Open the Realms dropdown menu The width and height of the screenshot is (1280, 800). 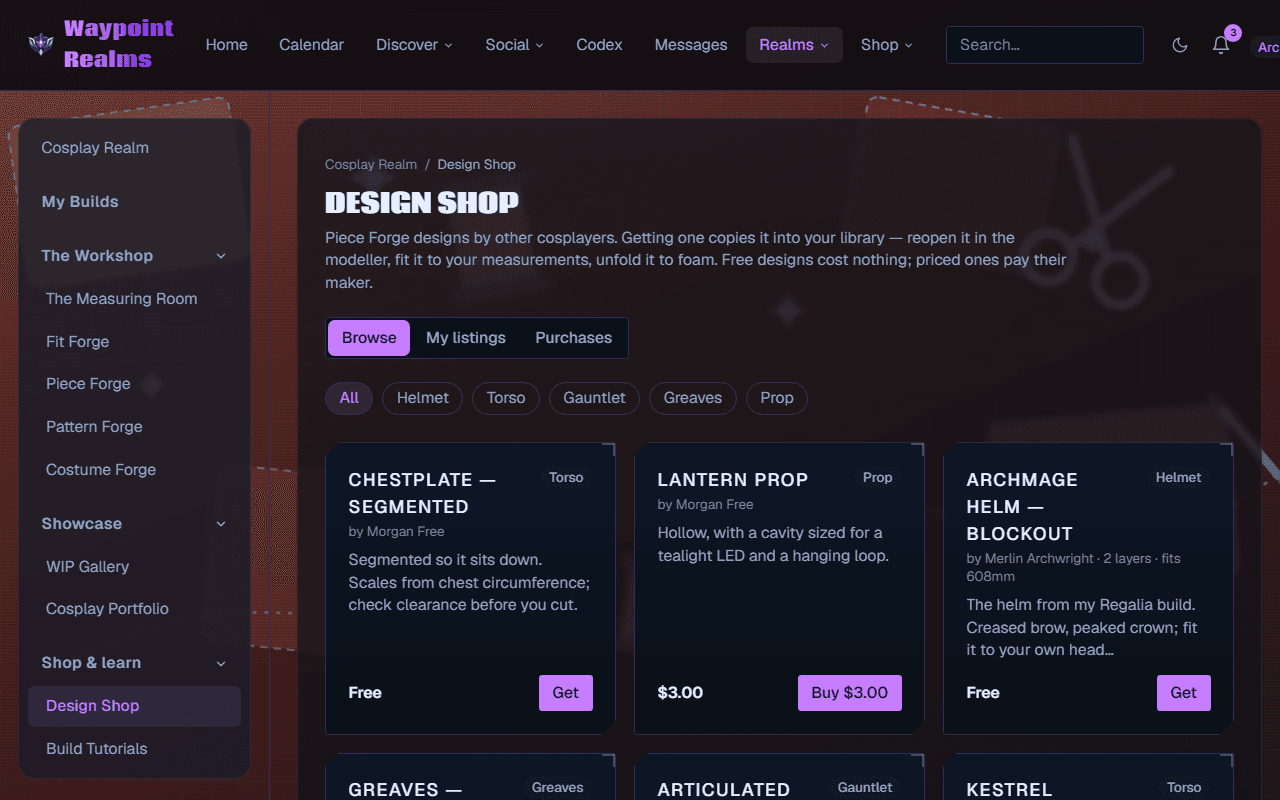pyautogui.click(x=794, y=45)
